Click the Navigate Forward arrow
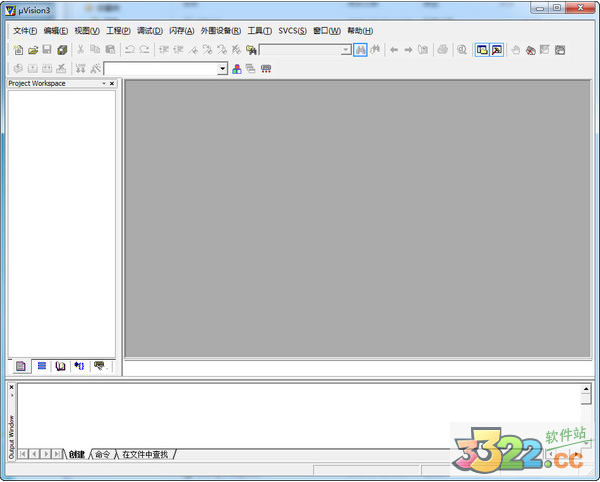The height and width of the screenshot is (482, 600). click(x=408, y=50)
